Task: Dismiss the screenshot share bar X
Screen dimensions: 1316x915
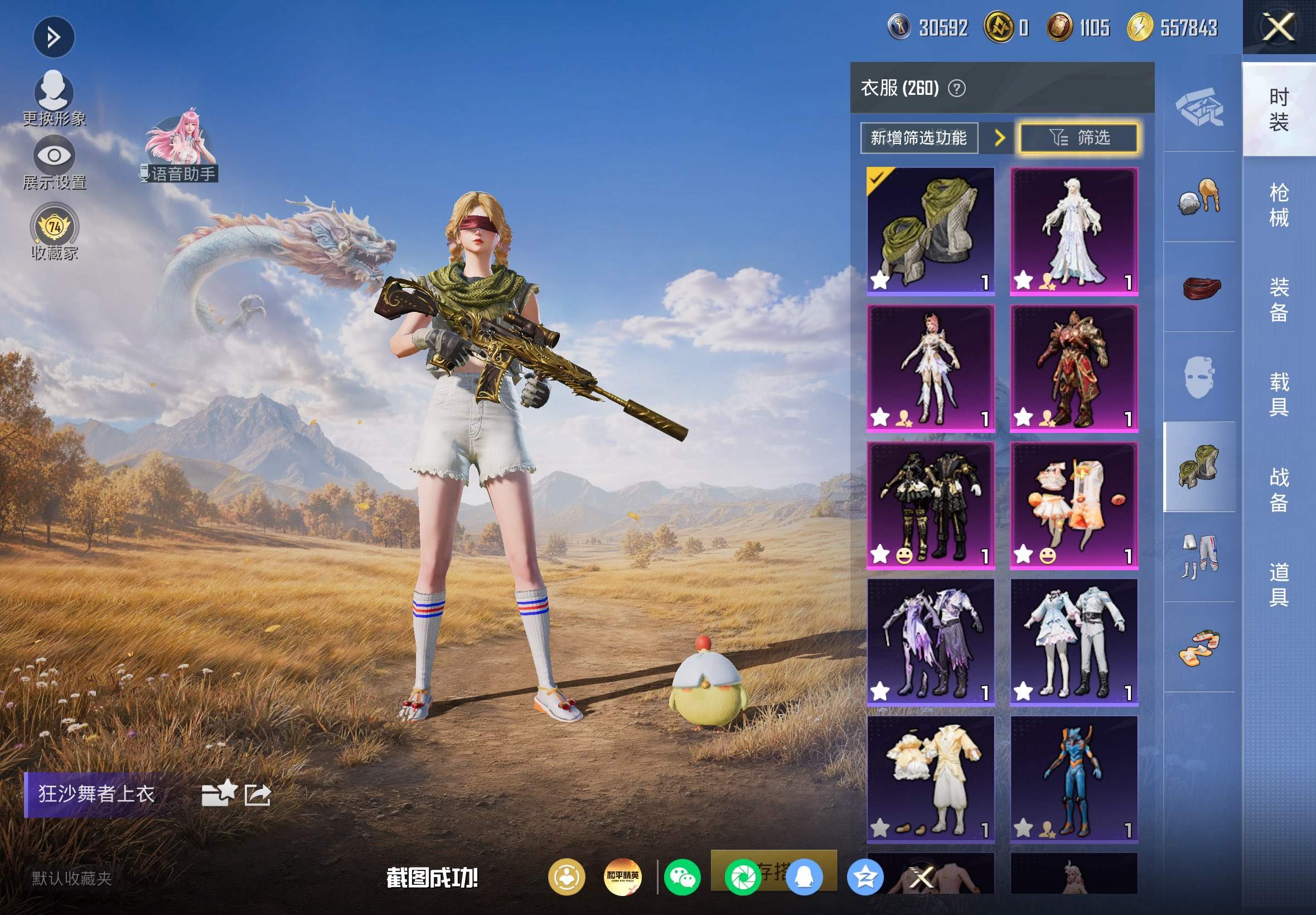Action: pos(922,877)
